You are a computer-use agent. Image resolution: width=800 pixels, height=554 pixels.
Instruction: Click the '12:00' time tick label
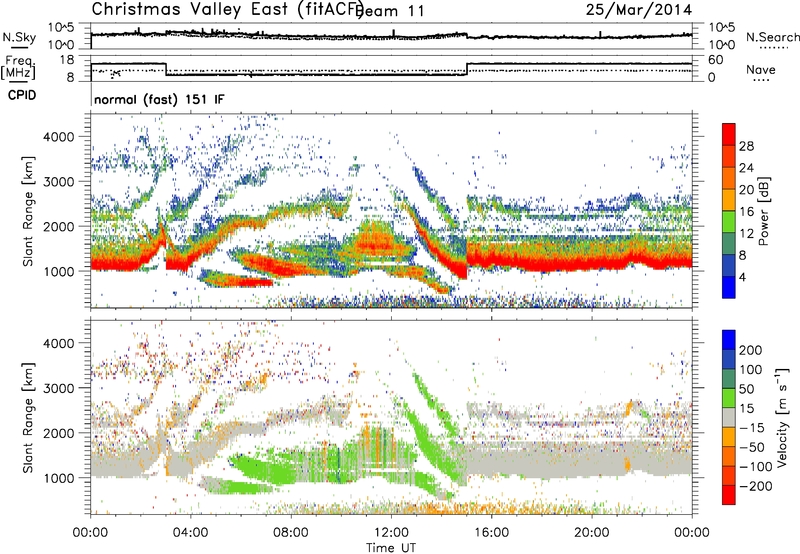coord(391,533)
